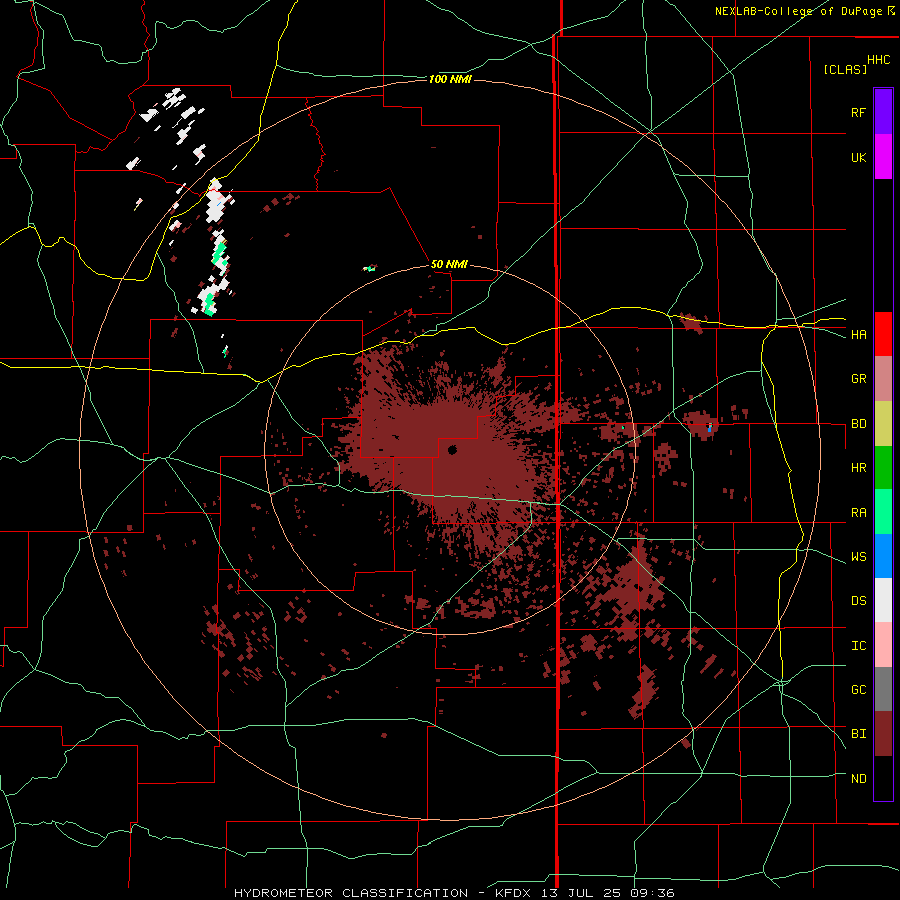Click the UK legend label
The height and width of the screenshot is (900, 900).
pyautogui.click(x=858, y=157)
